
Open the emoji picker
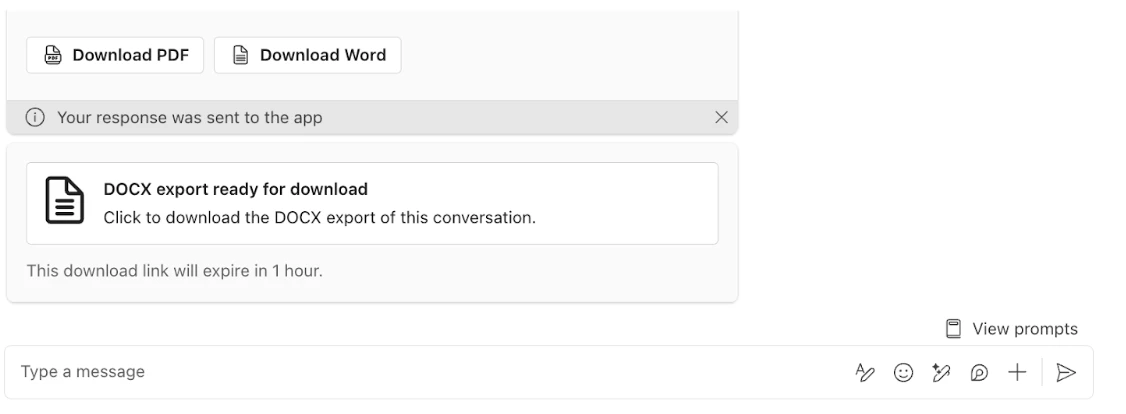point(903,372)
